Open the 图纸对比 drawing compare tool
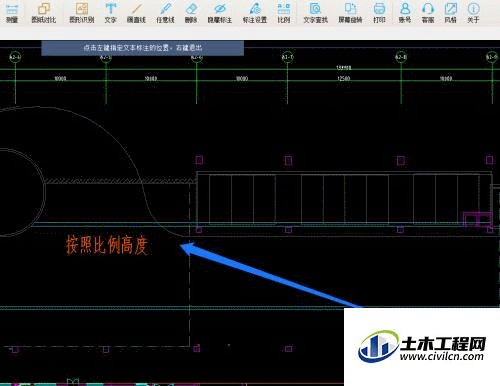 44,13
